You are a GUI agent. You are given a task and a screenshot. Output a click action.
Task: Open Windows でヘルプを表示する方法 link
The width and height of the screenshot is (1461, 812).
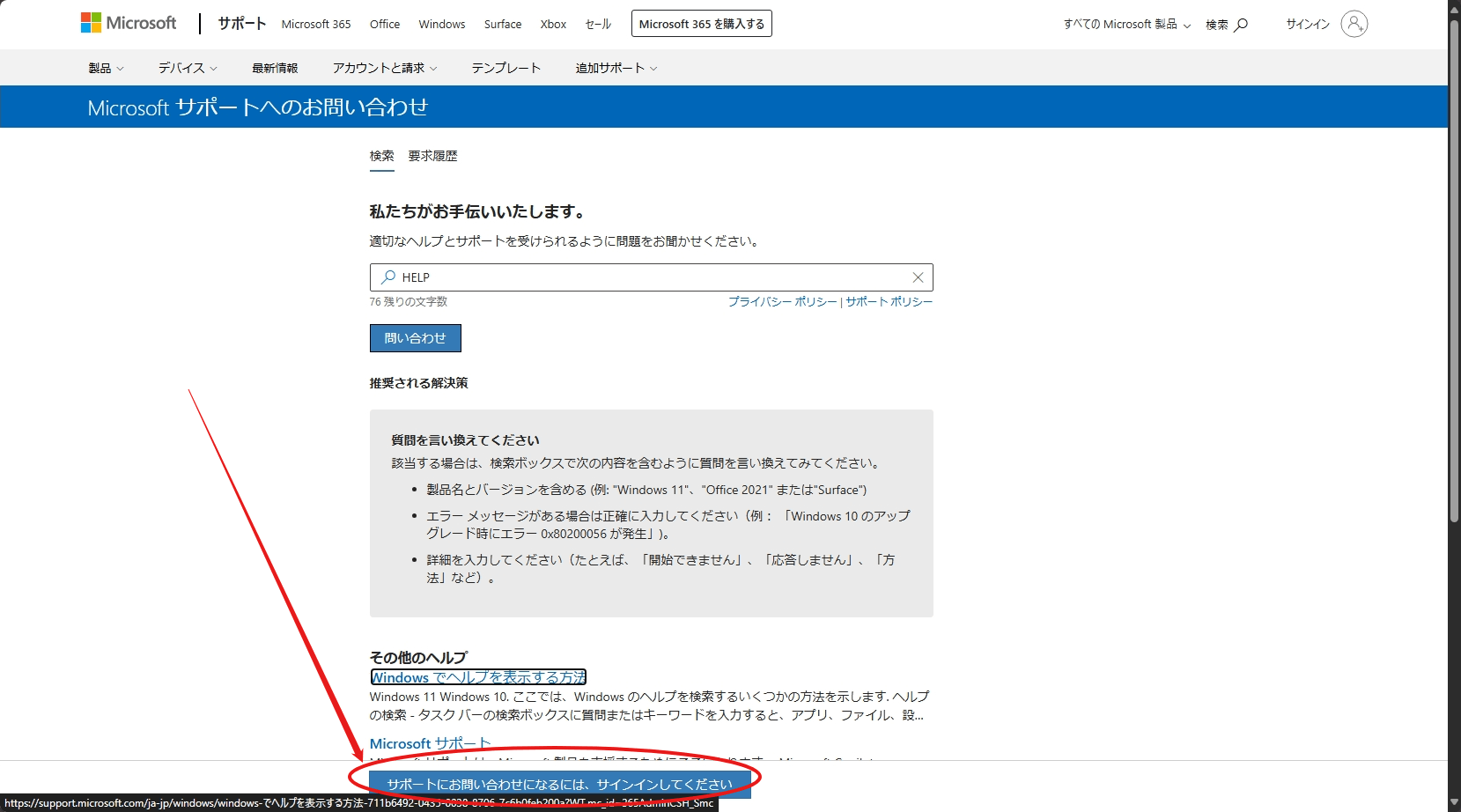tap(478, 677)
